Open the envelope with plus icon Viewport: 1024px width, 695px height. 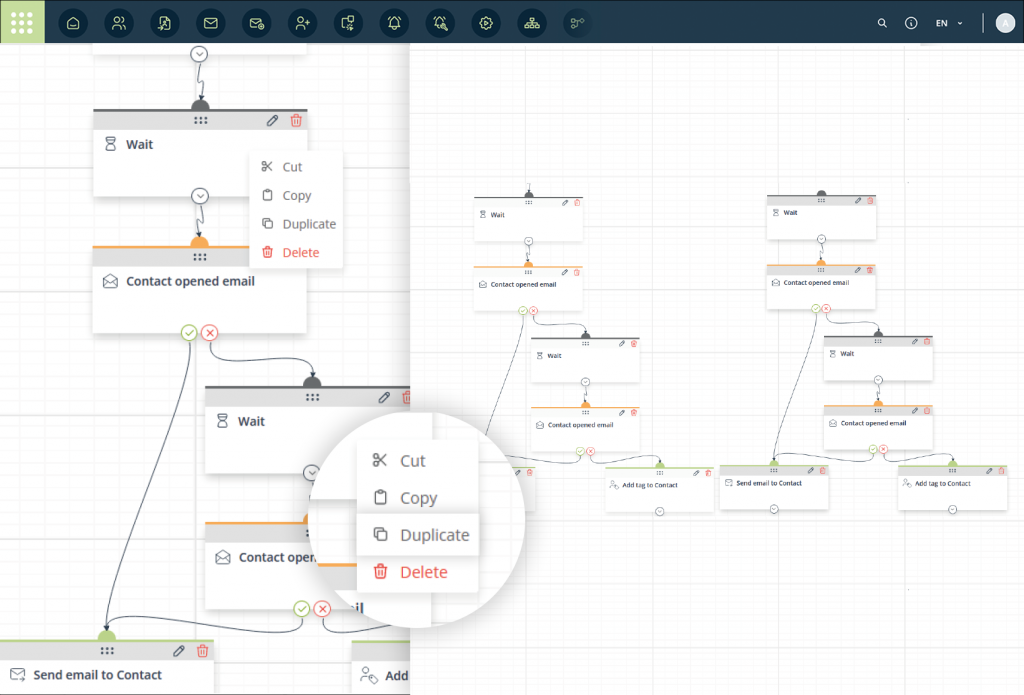pos(257,23)
